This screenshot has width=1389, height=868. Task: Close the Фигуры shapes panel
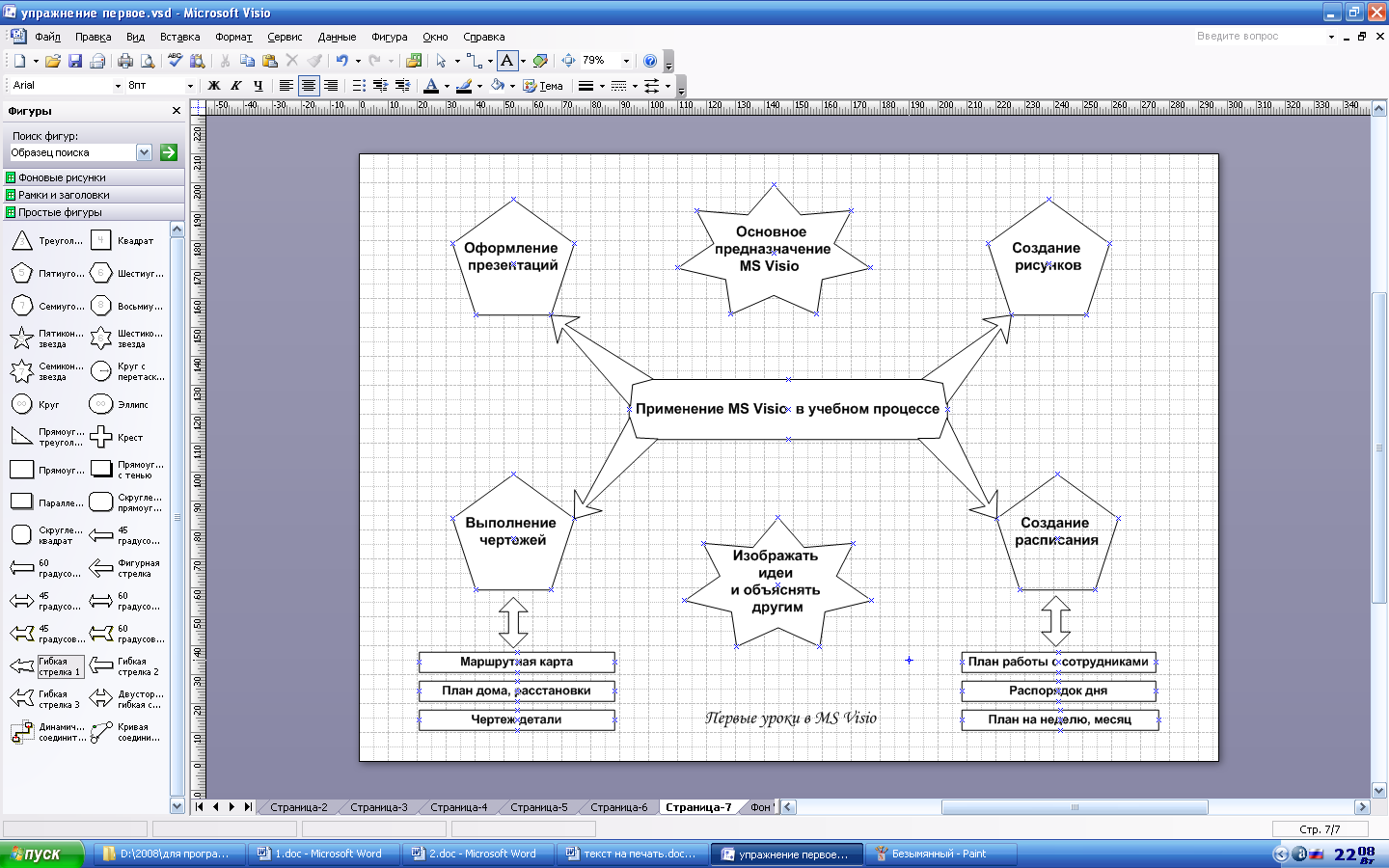176,111
